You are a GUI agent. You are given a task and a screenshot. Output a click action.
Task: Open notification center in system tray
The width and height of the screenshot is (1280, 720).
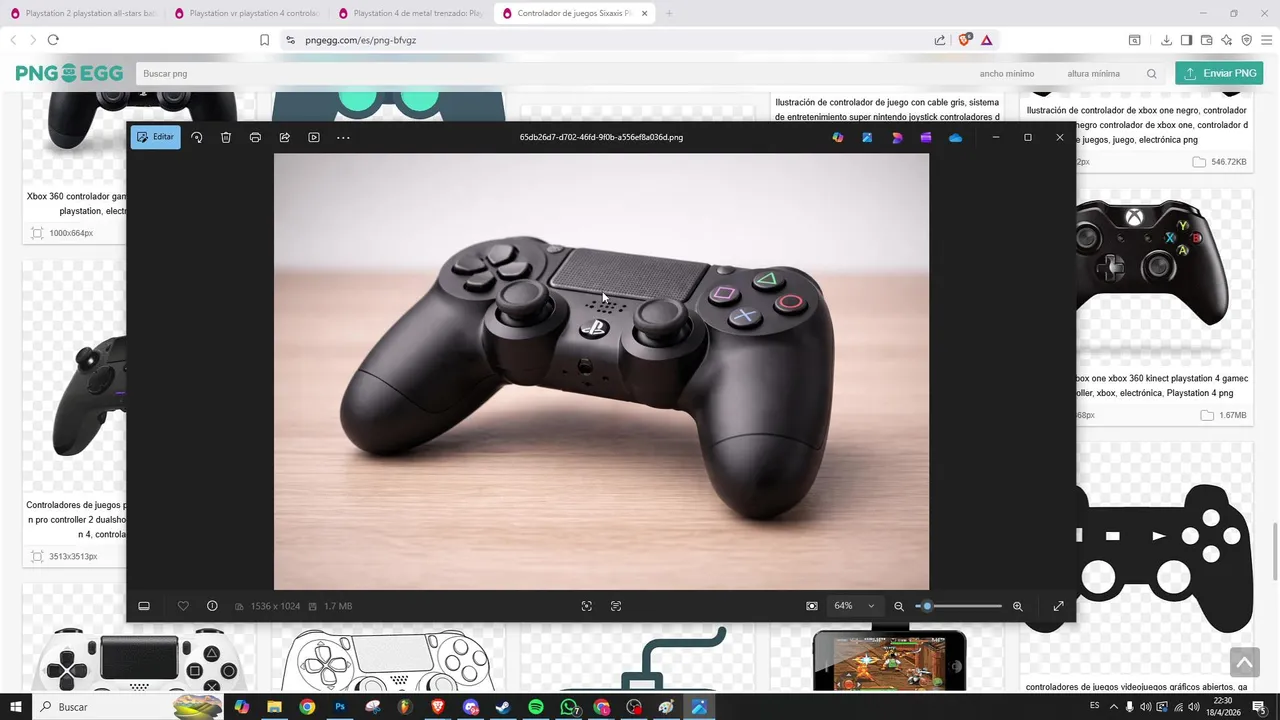click(x=1259, y=707)
